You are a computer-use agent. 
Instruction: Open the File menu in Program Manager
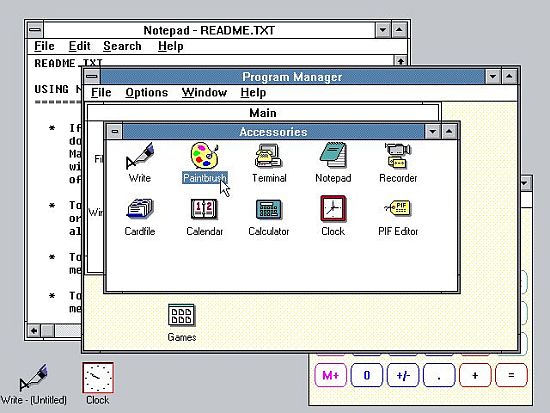point(101,93)
